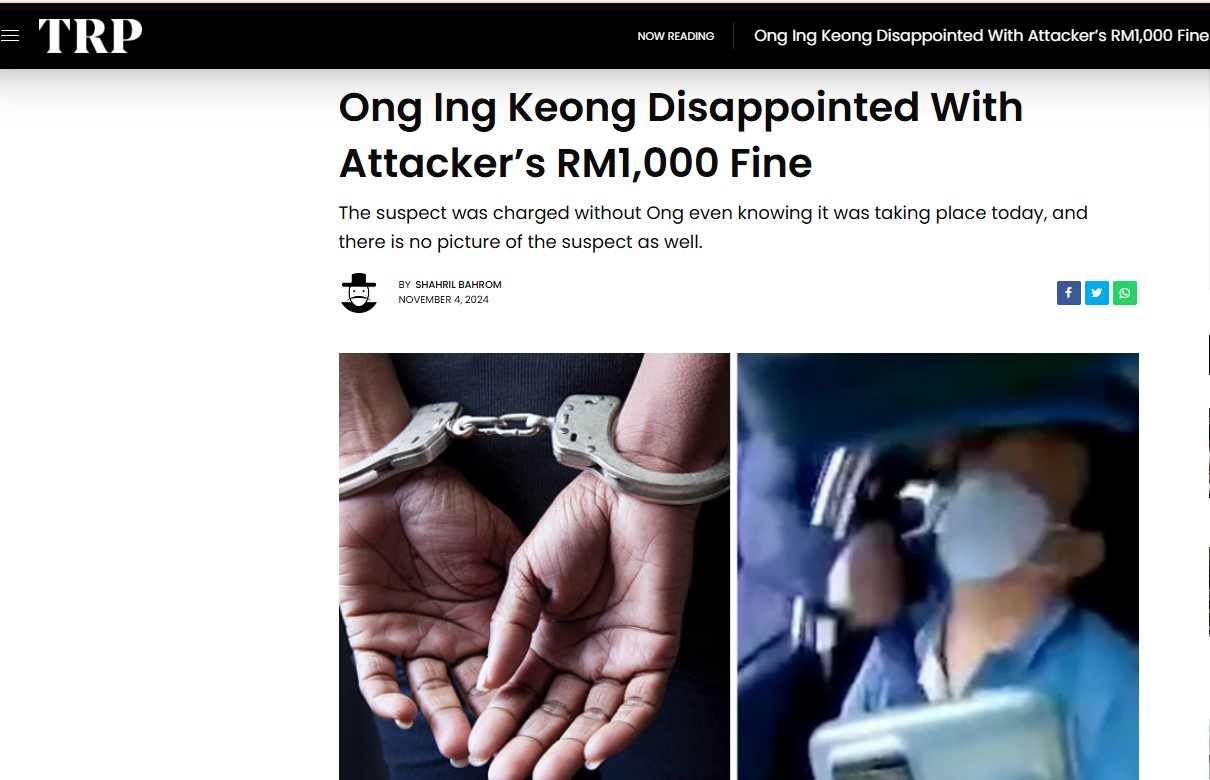Open the masked man photo
This screenshot has width=1210, height=780.
(938, 566)
